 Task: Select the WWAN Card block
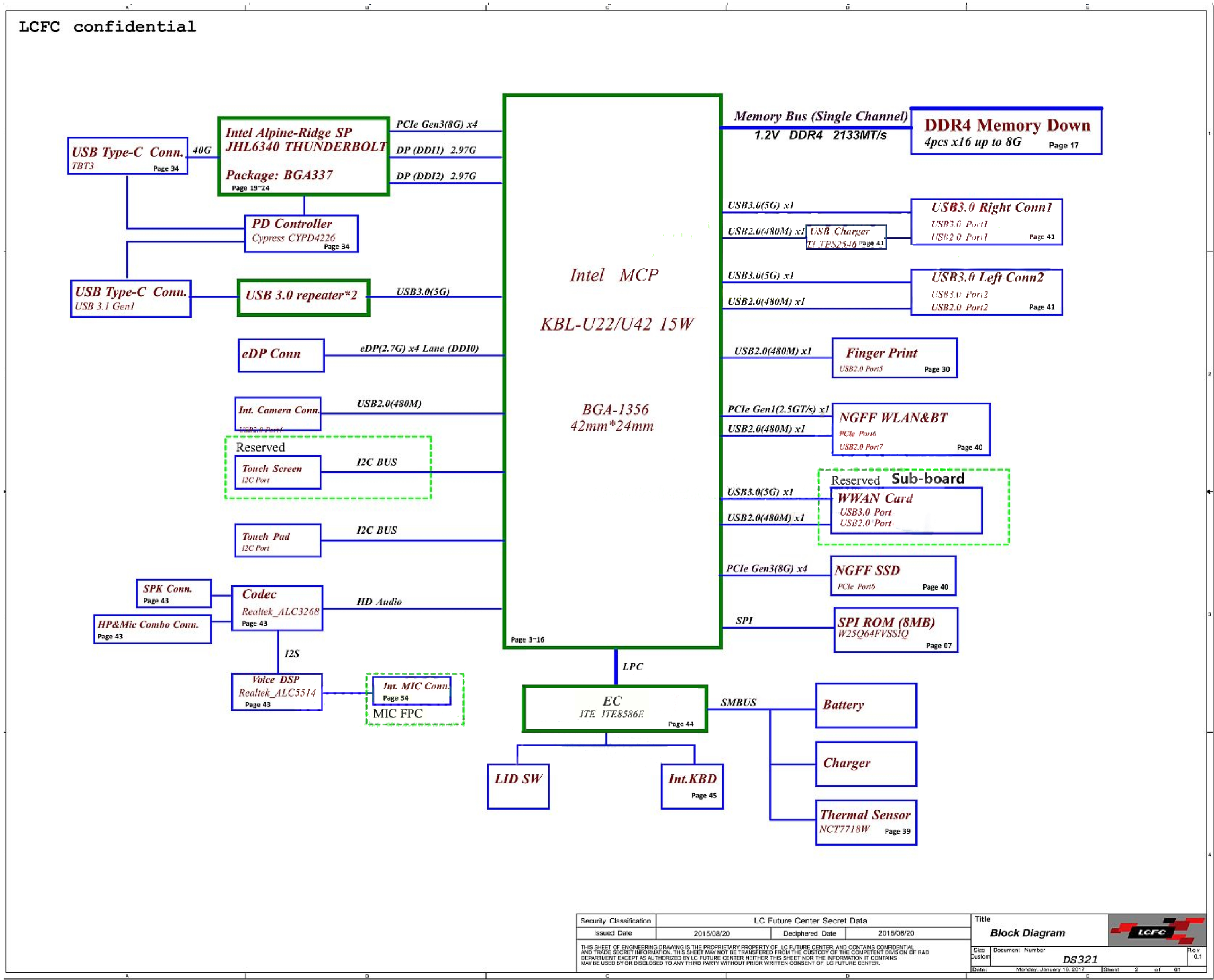click(906, 510)
